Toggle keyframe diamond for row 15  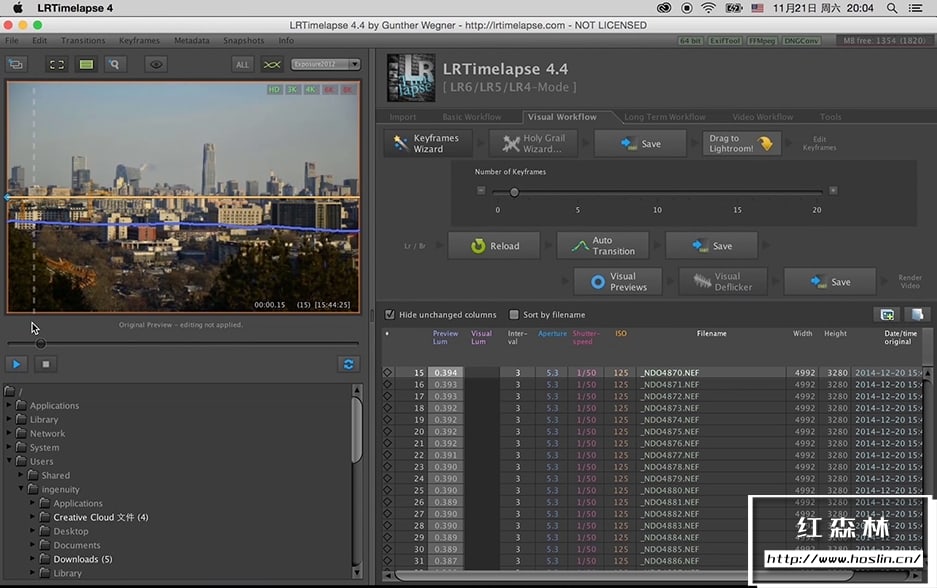pos(387,372)
